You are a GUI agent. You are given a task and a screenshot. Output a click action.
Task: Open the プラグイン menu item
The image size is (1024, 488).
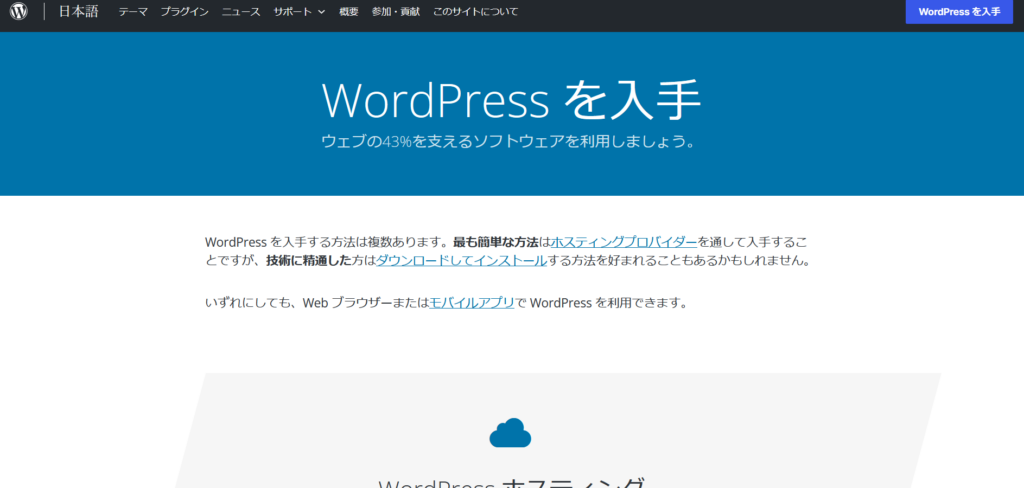[185, 12]
